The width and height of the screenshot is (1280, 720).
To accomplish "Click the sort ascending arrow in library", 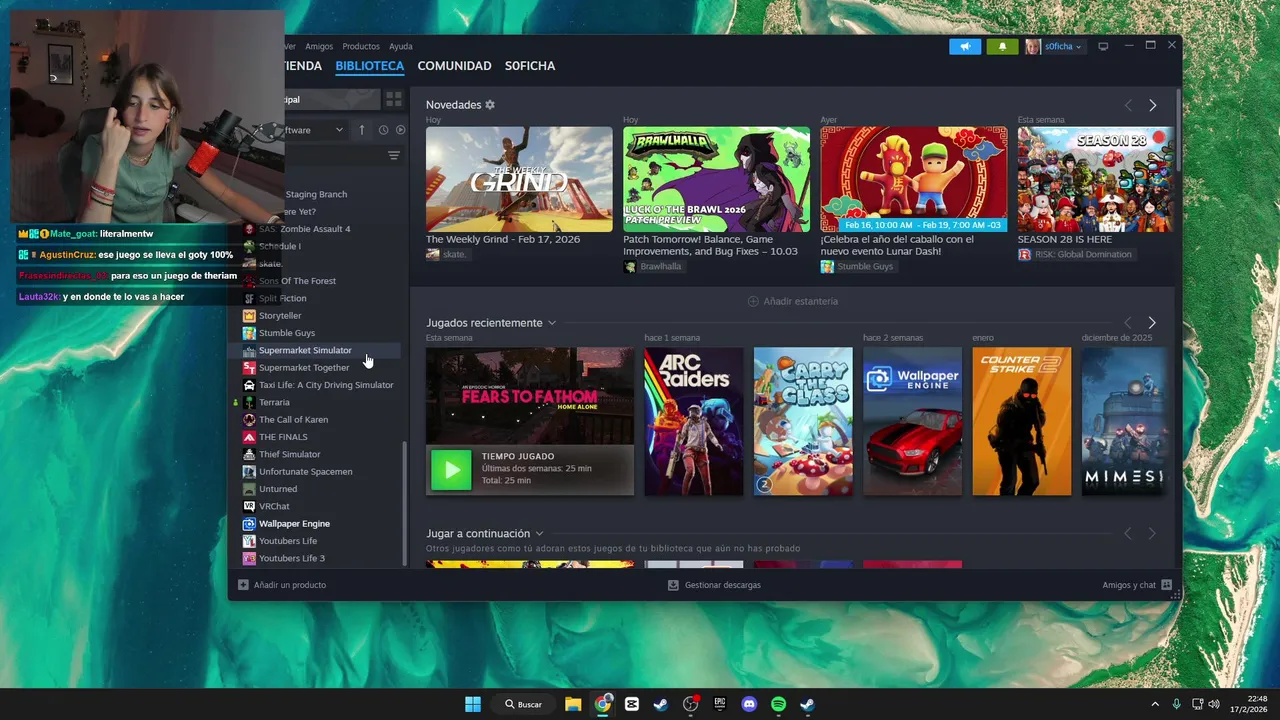I will click(362, 130).
